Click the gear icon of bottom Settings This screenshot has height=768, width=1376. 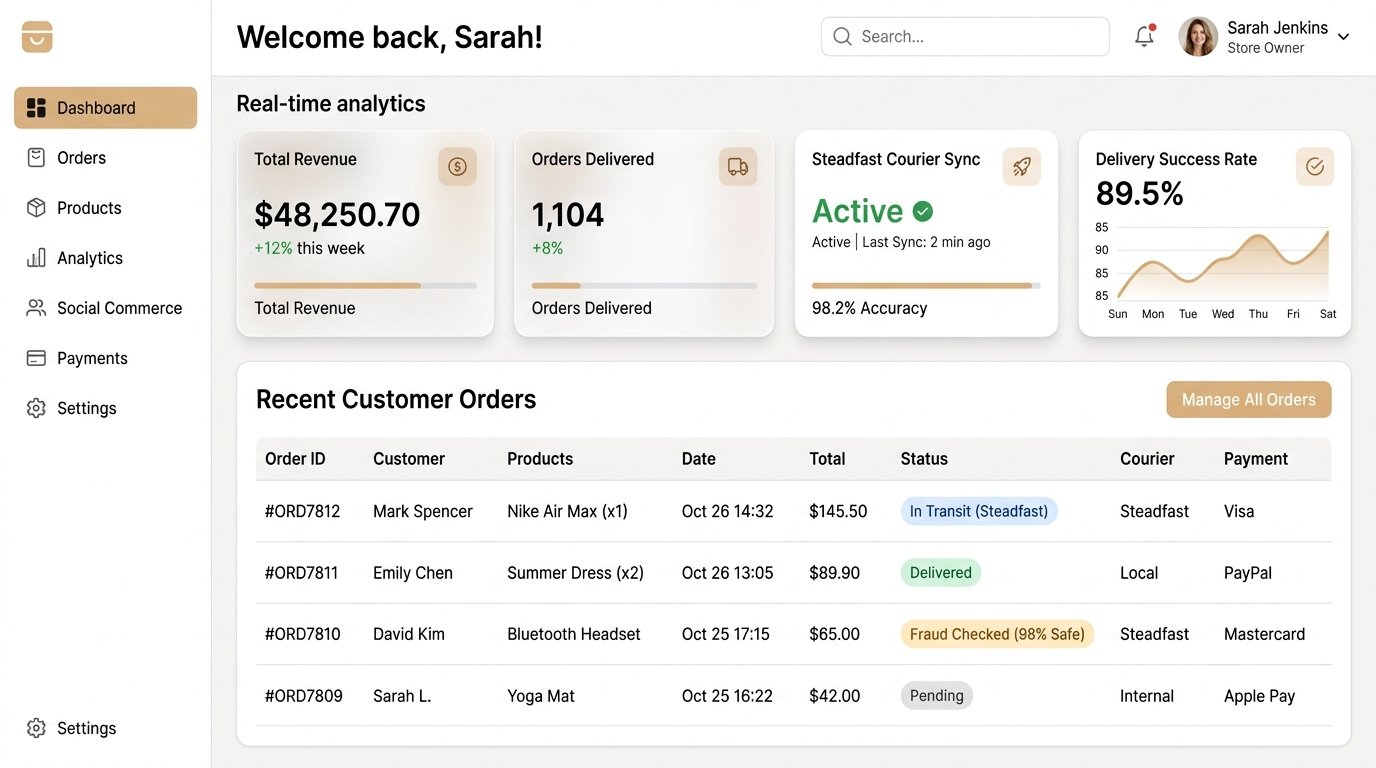tap(36, 728)
